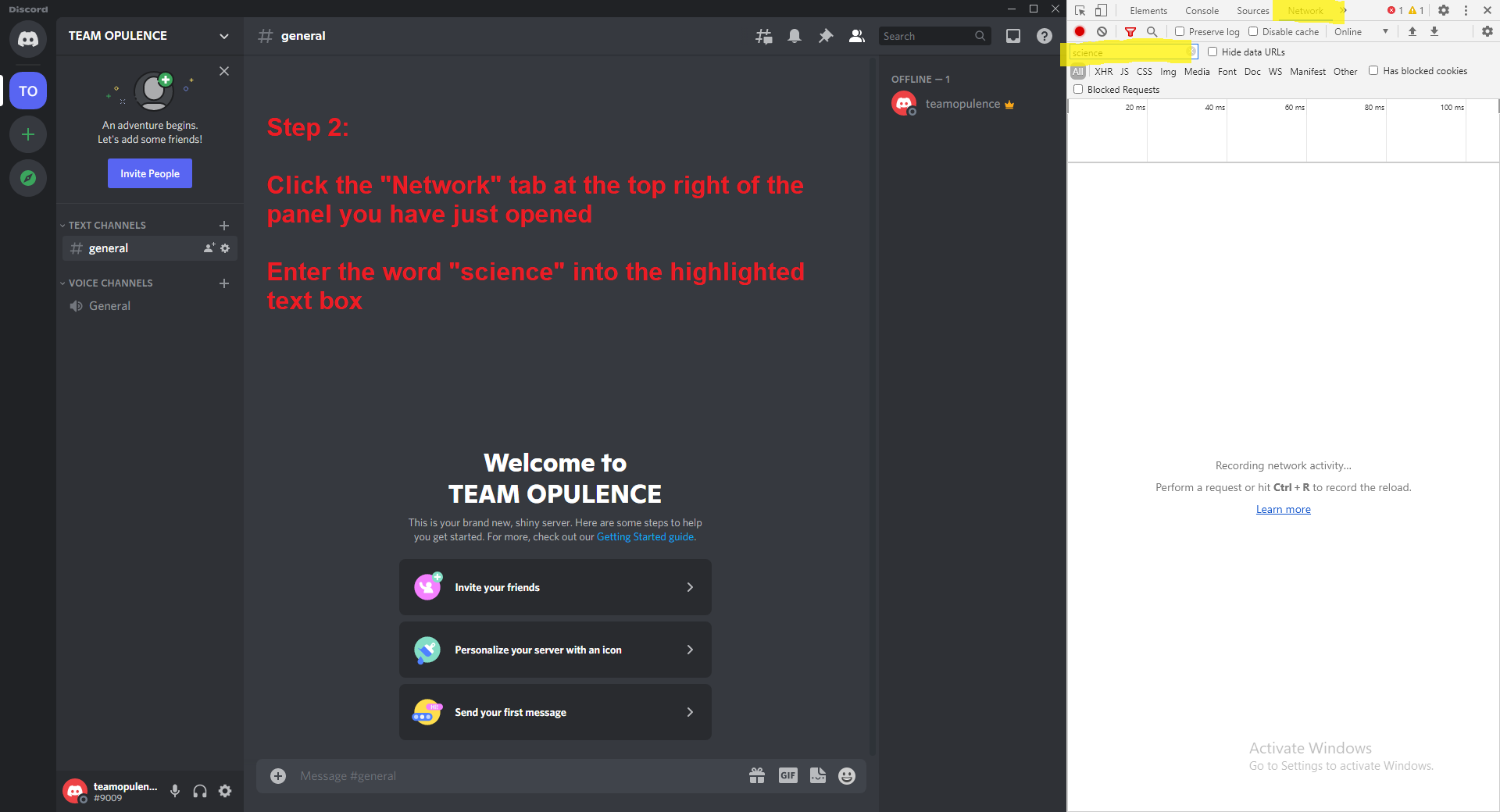The image size is (1500, 812).
Task: Click DevTools inspect element icon
Action: [x=1080, y=10]
